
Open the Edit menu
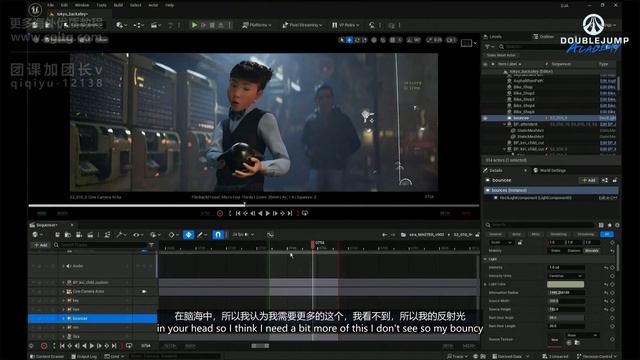pos(64,5)
